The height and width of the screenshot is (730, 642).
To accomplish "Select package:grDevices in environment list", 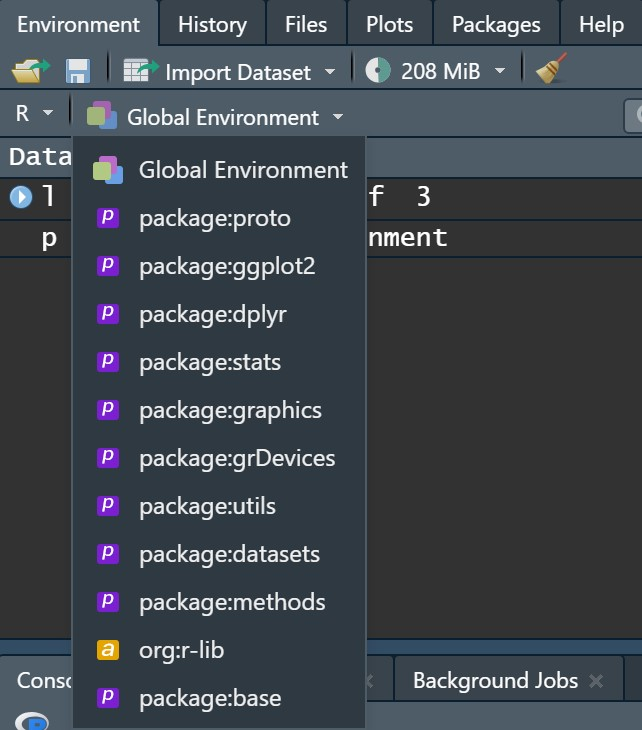I will tap(219, 458).
